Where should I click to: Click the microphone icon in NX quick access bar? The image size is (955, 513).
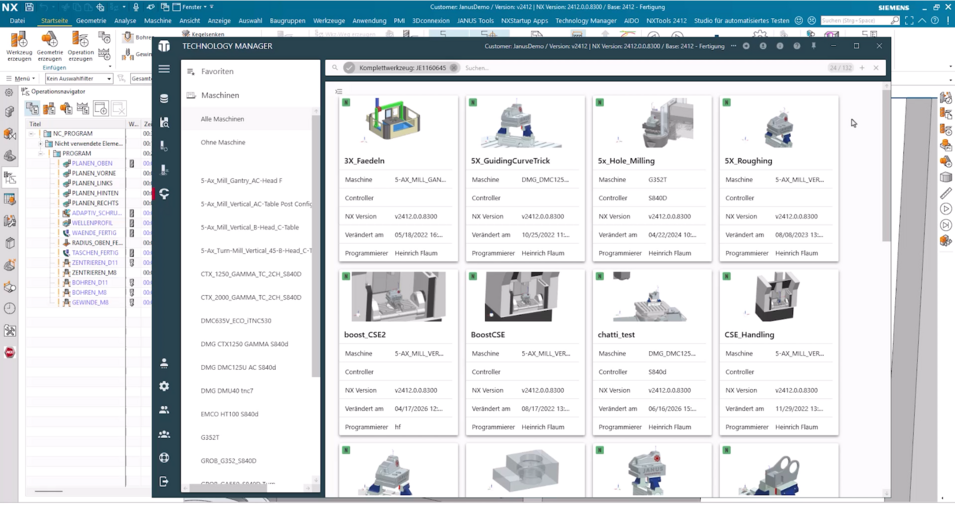[136, 7]
